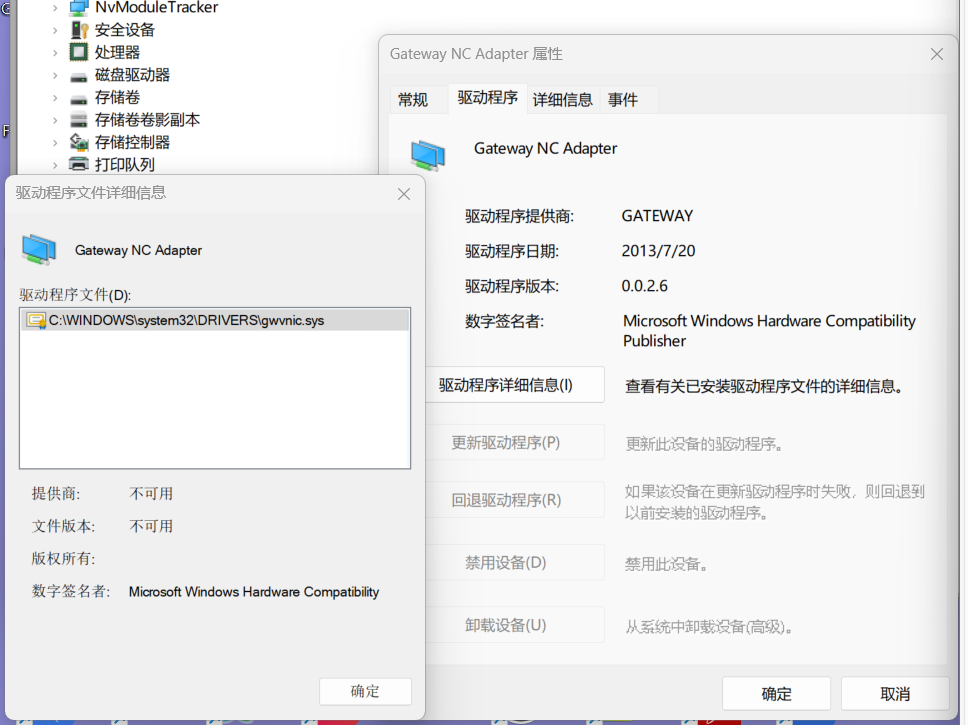Expand the 安全设备 tree node

pyautogui.click(x=55, y=30)
